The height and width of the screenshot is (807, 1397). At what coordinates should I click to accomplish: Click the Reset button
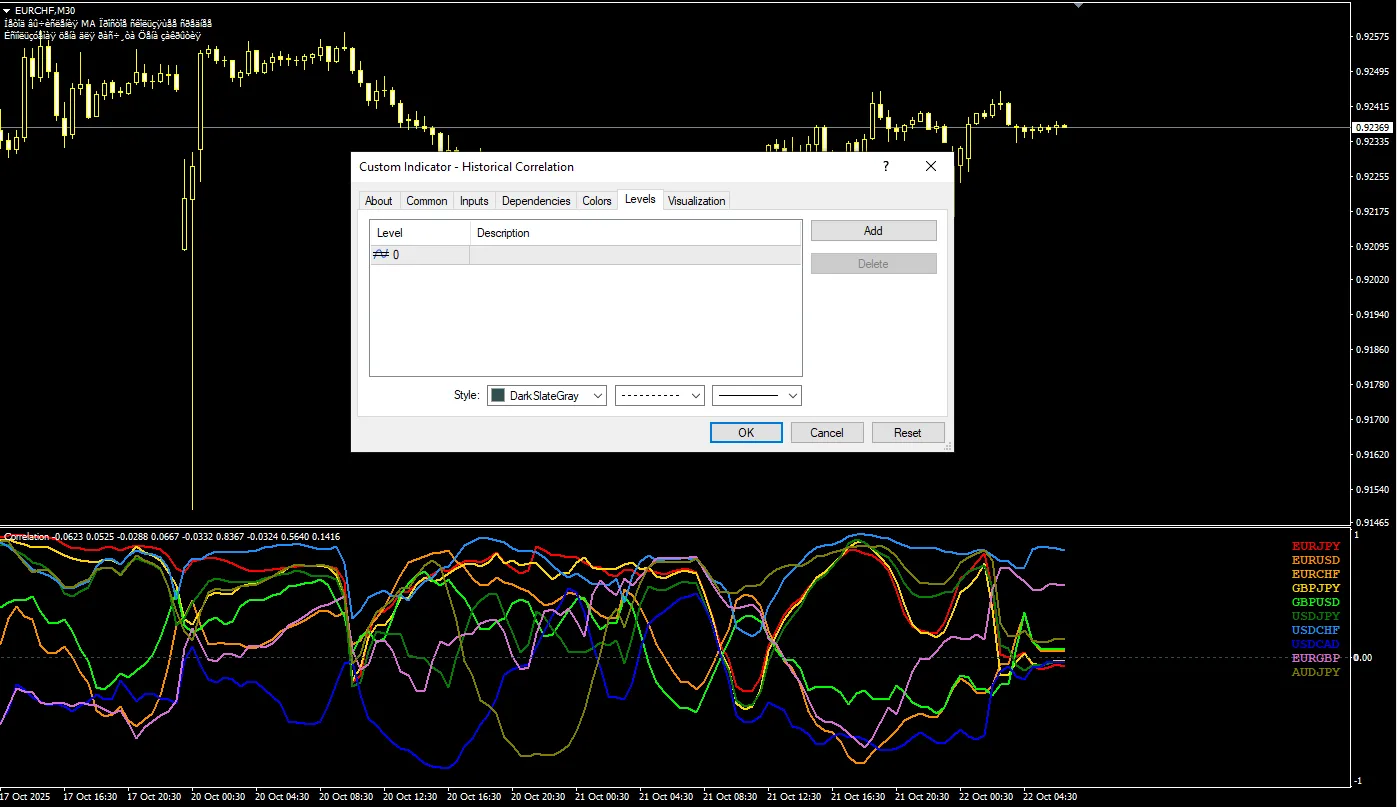(908, 433)
